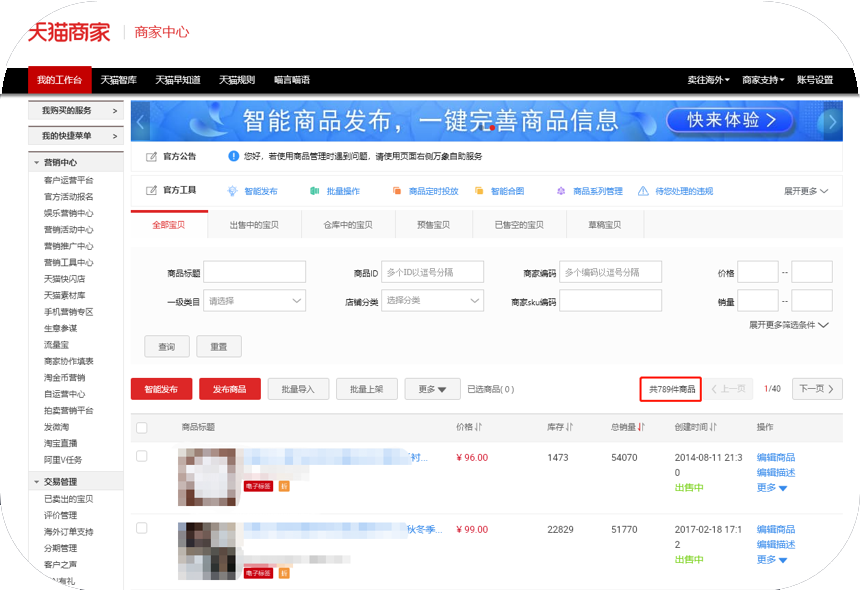The width and height of the screenshot is (861, 590).
Task: Click the green 批量操作 icon
Action: click(315, 191)
